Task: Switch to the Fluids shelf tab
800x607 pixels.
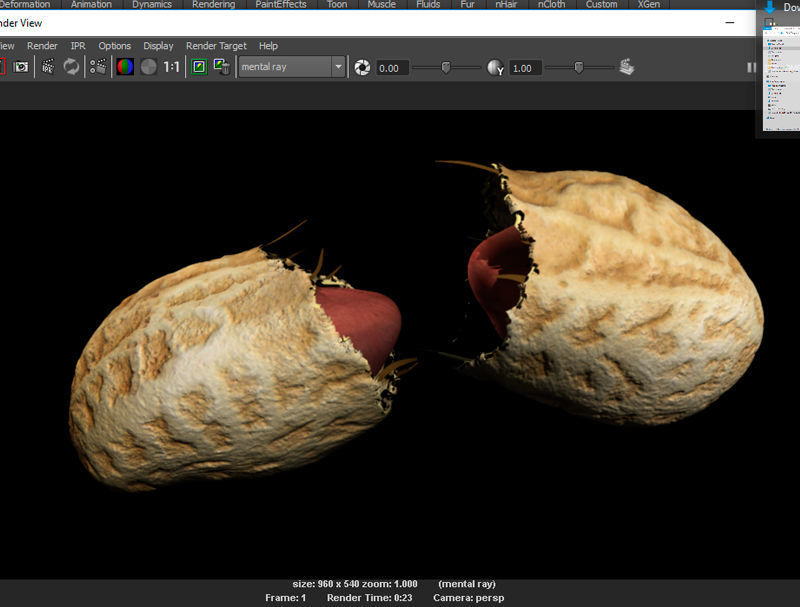Action: (x=428, y=4)
